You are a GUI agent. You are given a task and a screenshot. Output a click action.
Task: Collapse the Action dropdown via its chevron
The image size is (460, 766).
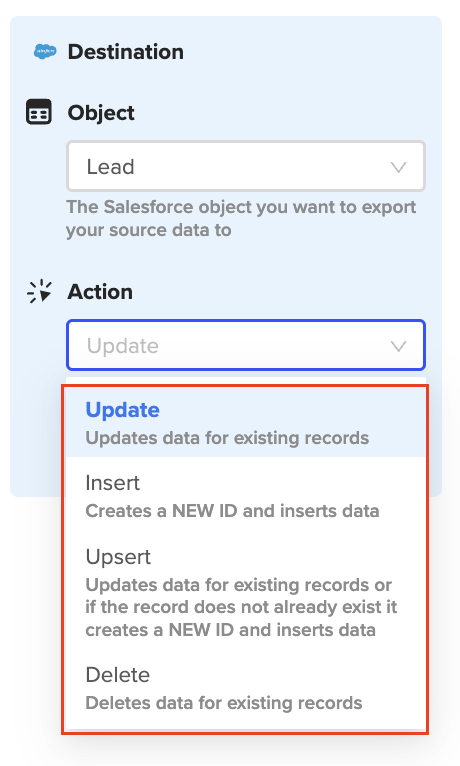pos(398,346)
